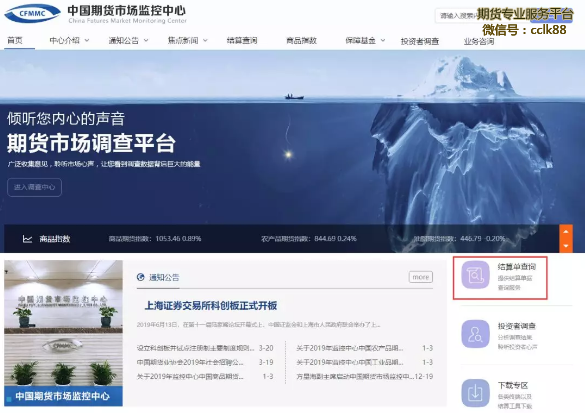Click the 商品指数 chart icon

27,239
